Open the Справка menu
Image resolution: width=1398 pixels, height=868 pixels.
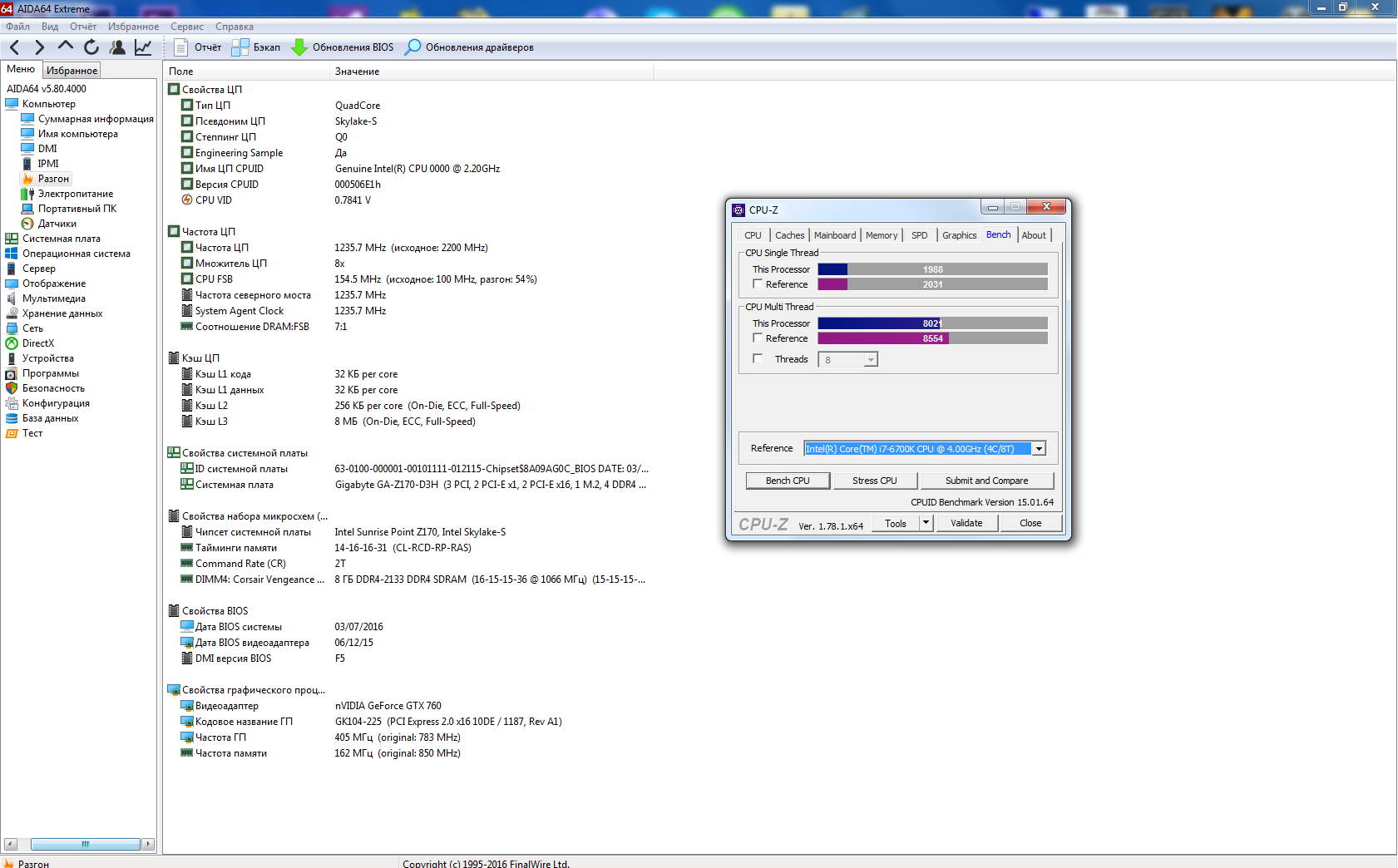235,27
